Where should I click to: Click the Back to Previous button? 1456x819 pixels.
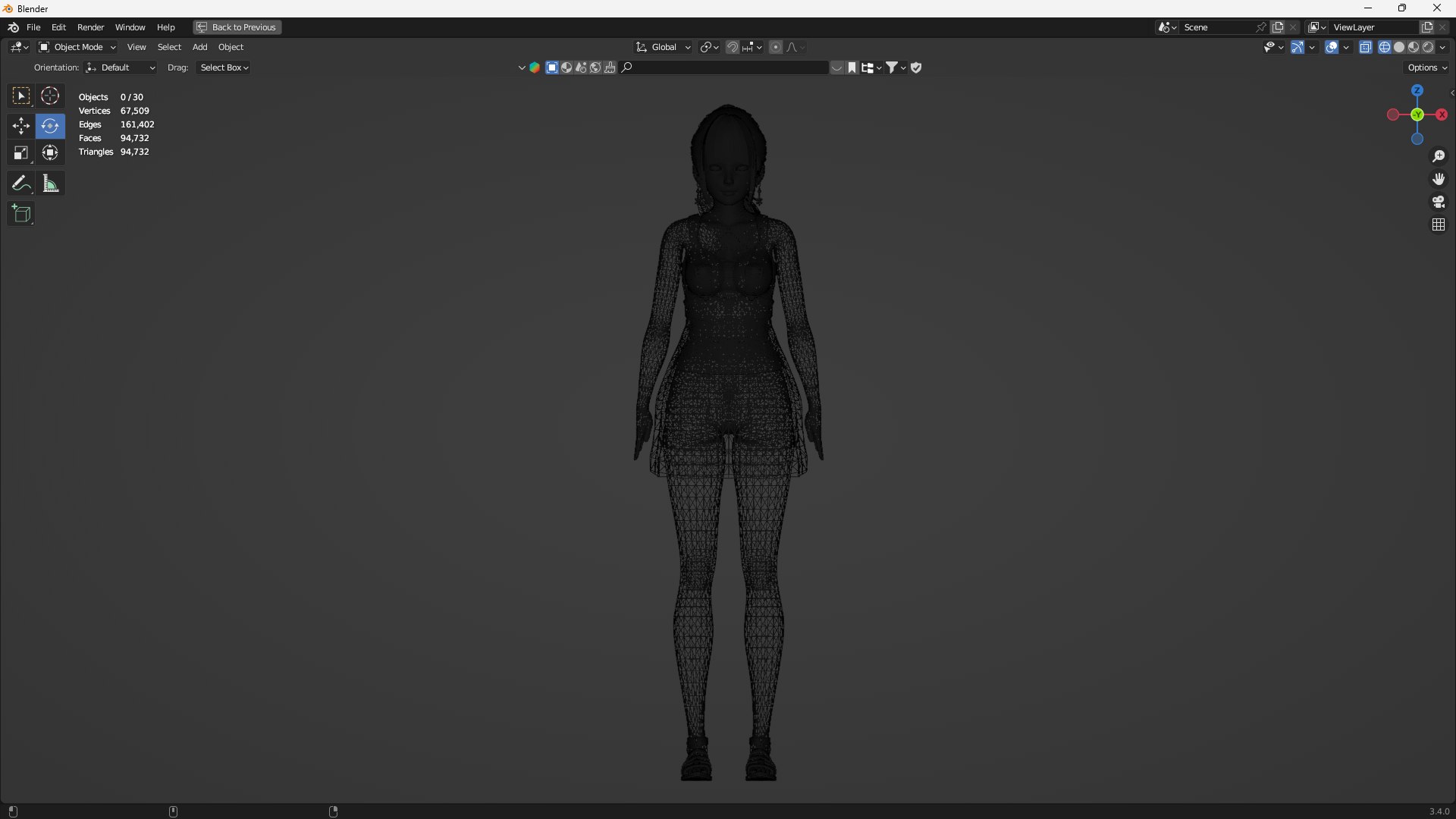pos(237,27)
